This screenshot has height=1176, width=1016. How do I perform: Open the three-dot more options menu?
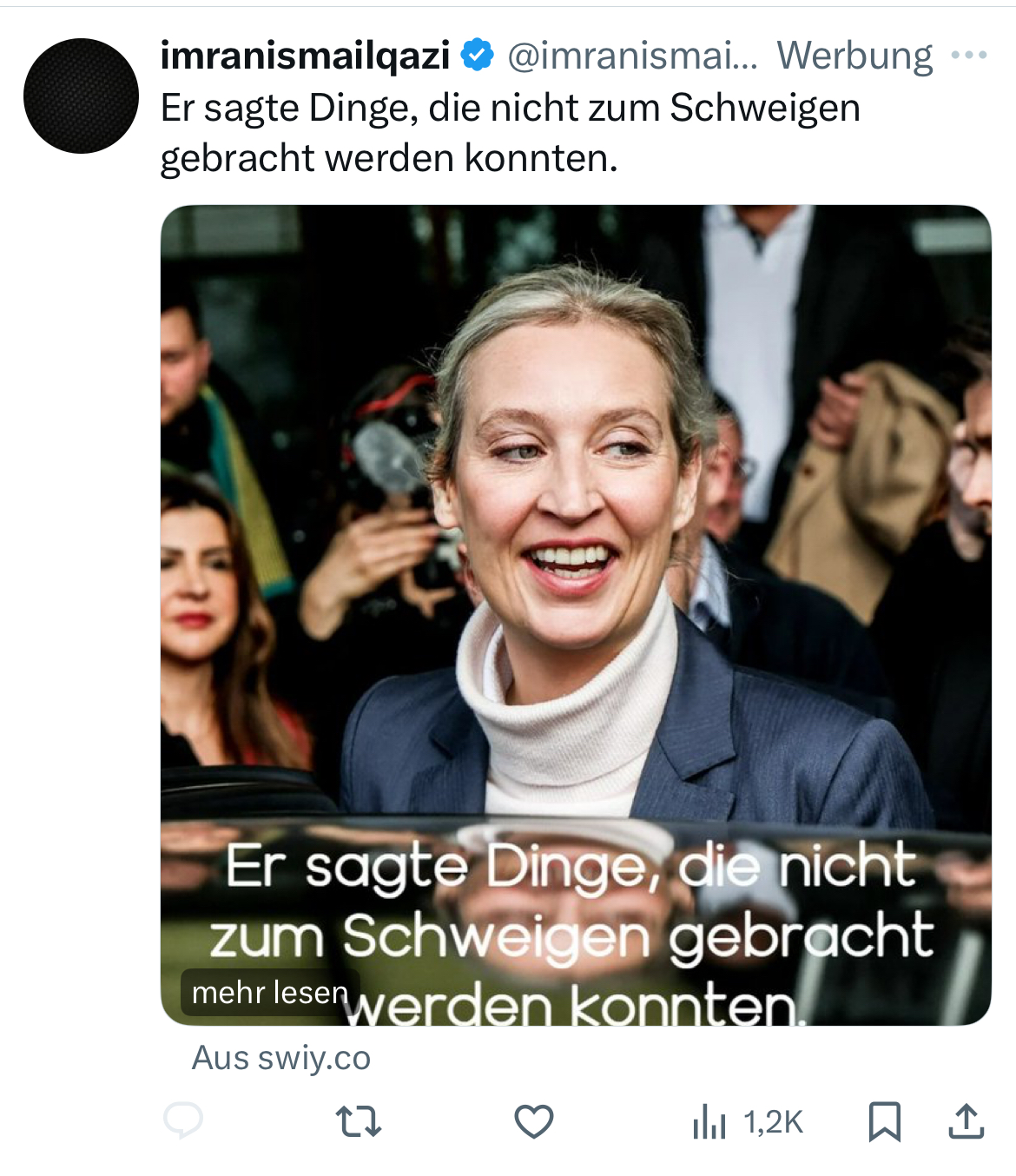(x=969, y=56)
